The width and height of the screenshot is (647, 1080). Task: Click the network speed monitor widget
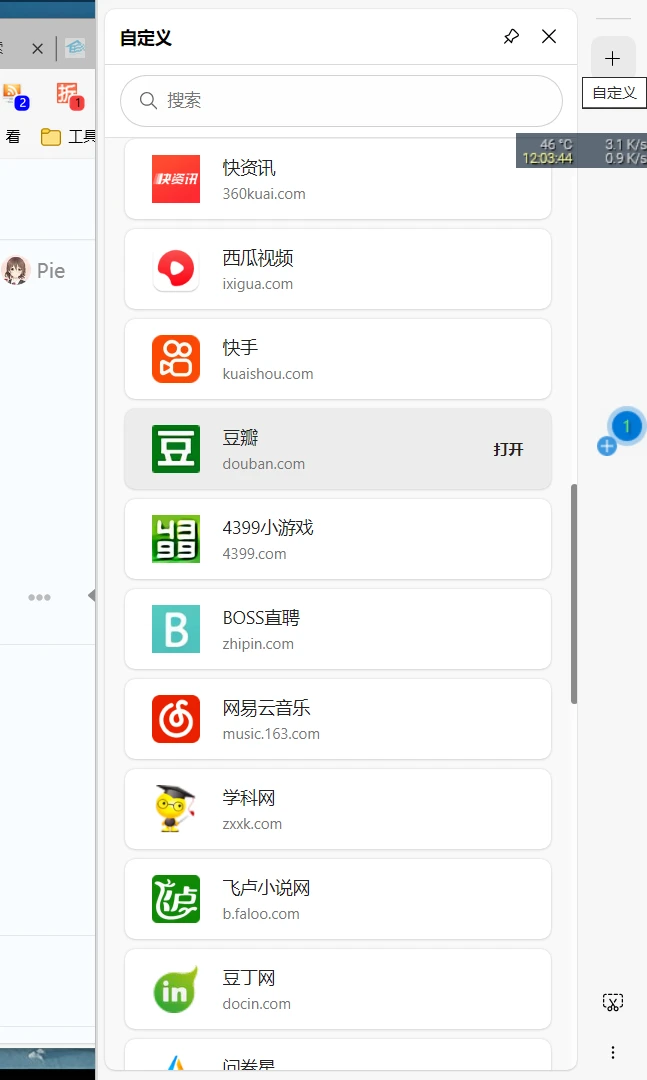tap(582, 151)
